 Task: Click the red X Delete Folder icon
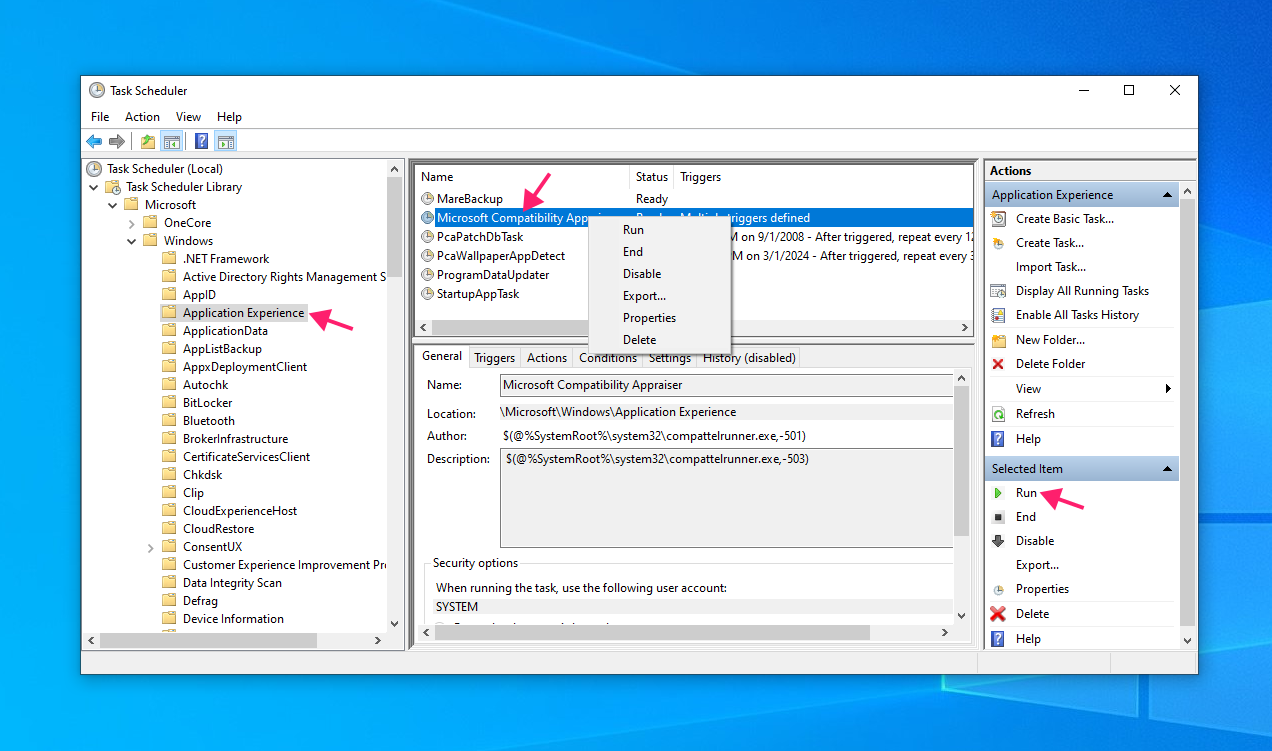tap(998, 364)
